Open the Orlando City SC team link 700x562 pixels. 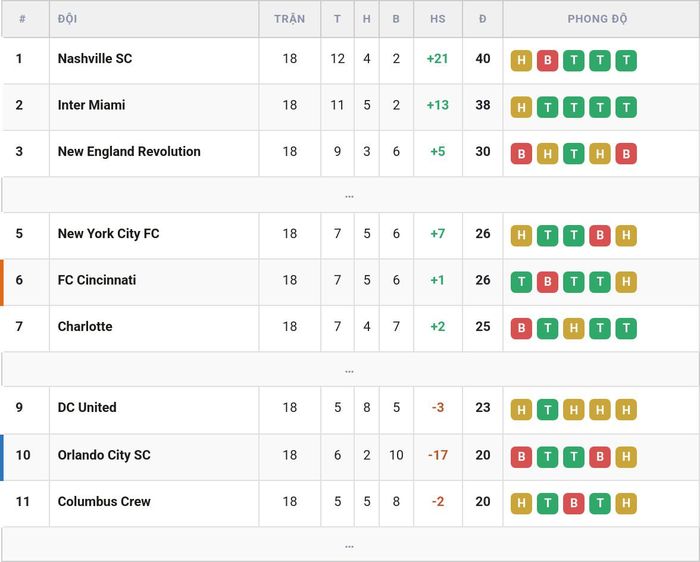[104, 455]
